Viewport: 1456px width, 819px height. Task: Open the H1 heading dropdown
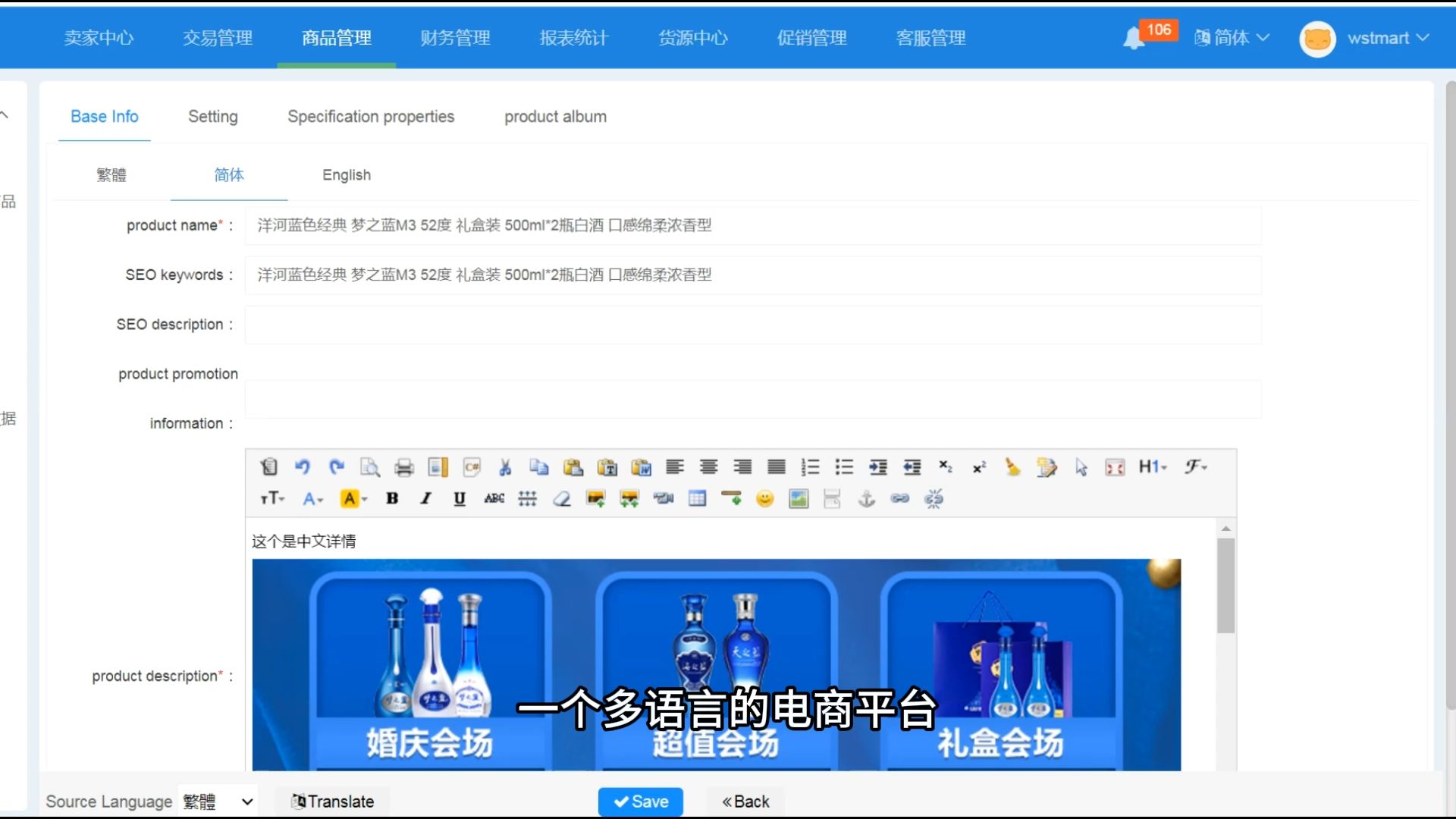(x=1153, y=467)
